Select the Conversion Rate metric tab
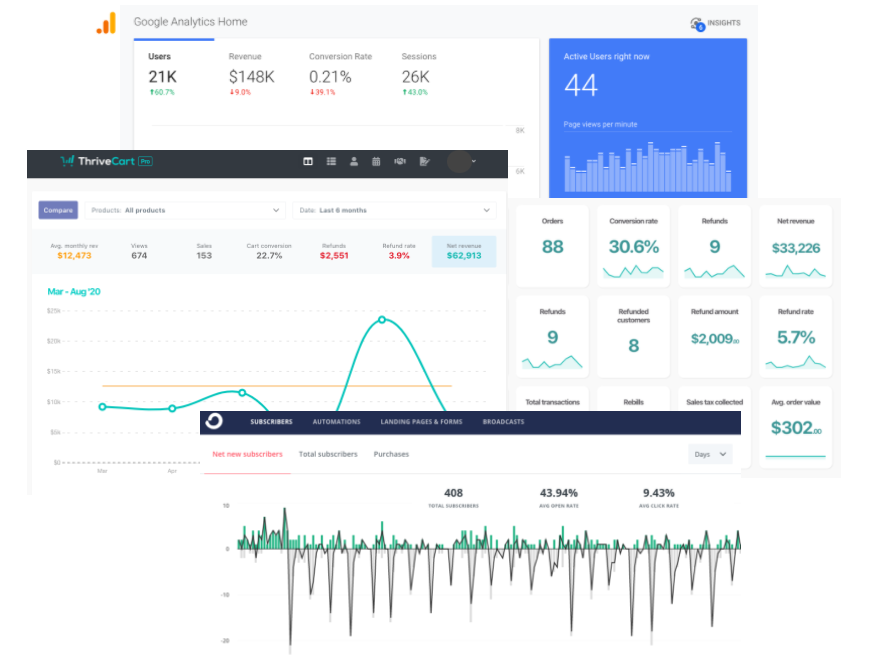The width and height of the screenshot is (887, 660). pyautogui.click(x=340, y=75)
